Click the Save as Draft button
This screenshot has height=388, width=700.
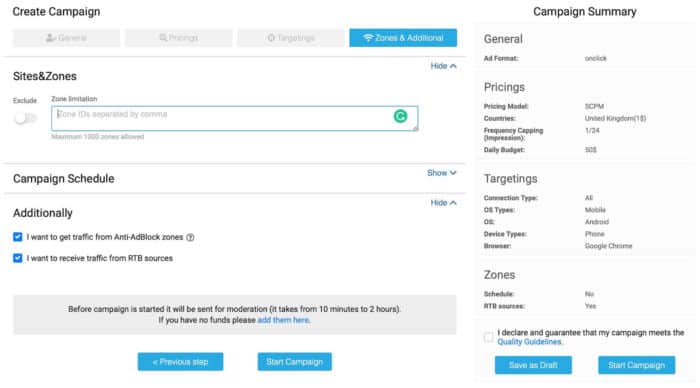click(x=533, y=365)
